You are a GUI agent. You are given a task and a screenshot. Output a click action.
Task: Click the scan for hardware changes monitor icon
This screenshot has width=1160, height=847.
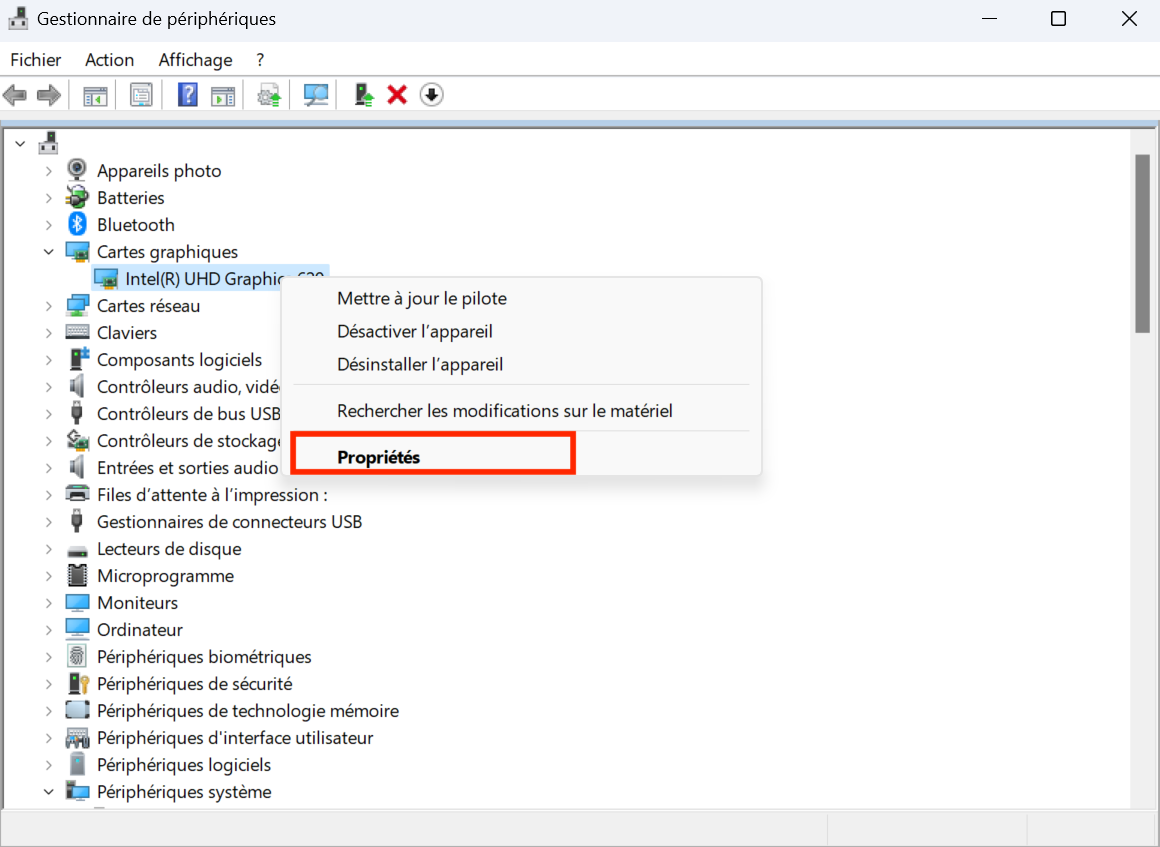pyautogui.click(x=316, y=95)
